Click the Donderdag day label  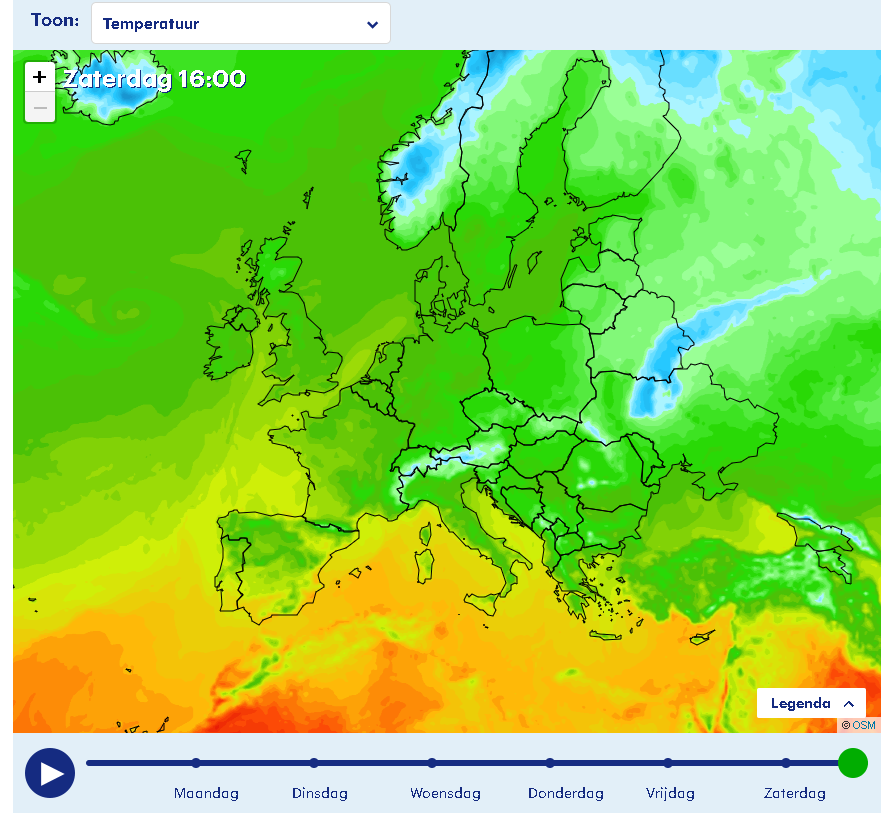pyautogui.click(x=565, y=793)
